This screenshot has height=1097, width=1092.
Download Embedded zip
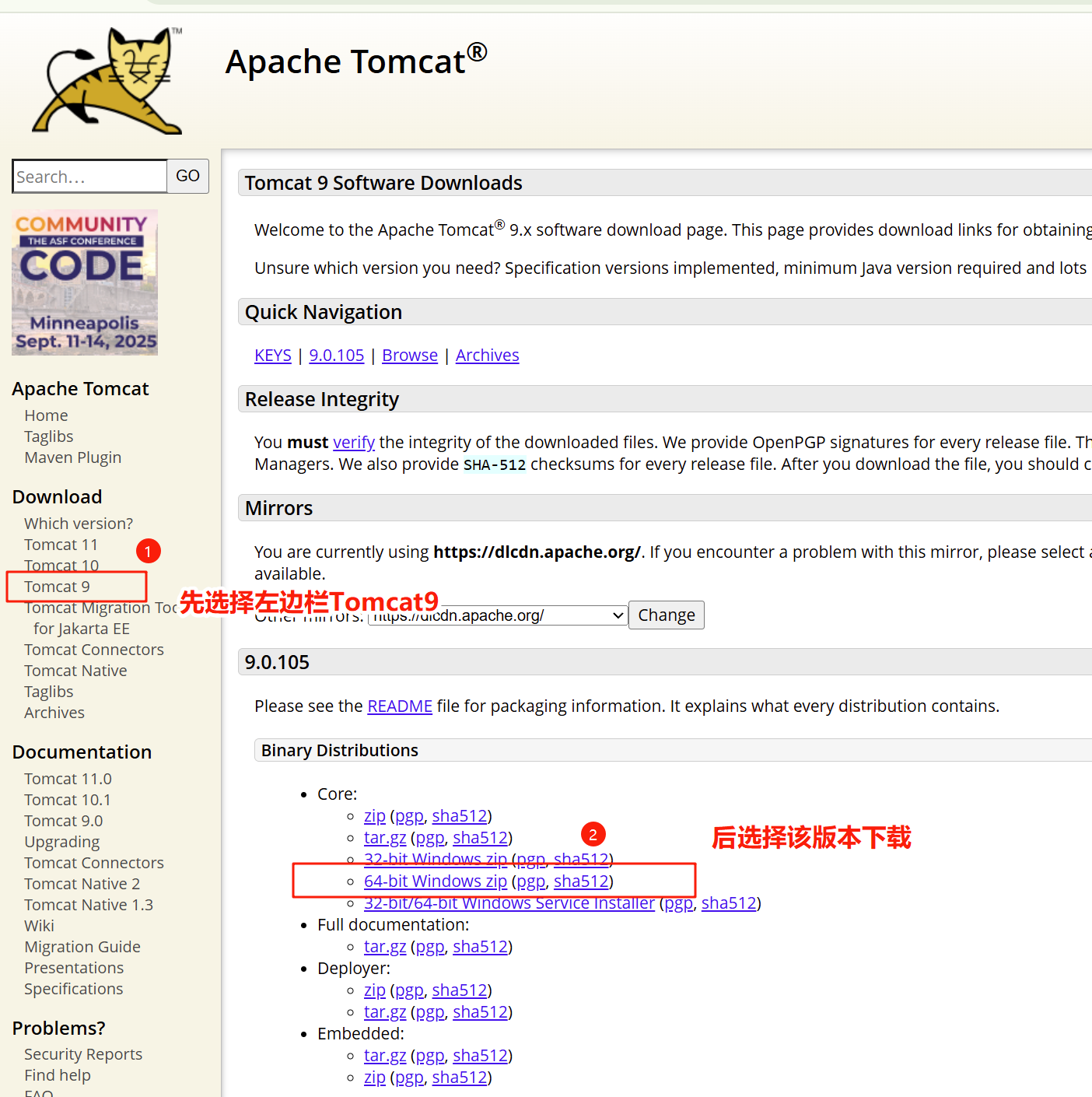[x=375, y=1078]
